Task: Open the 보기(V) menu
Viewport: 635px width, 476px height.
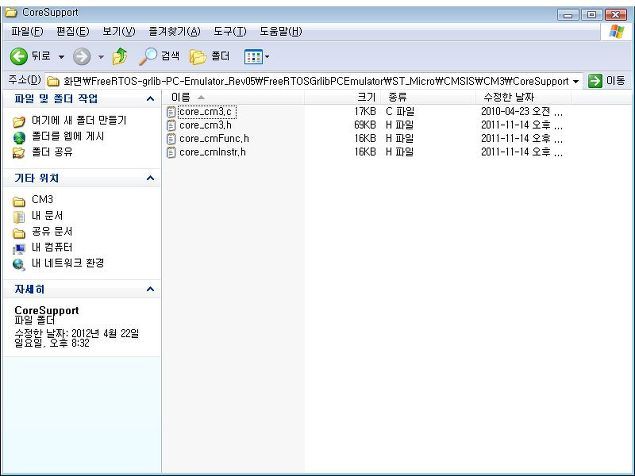Action: click(x=119, y=31)
